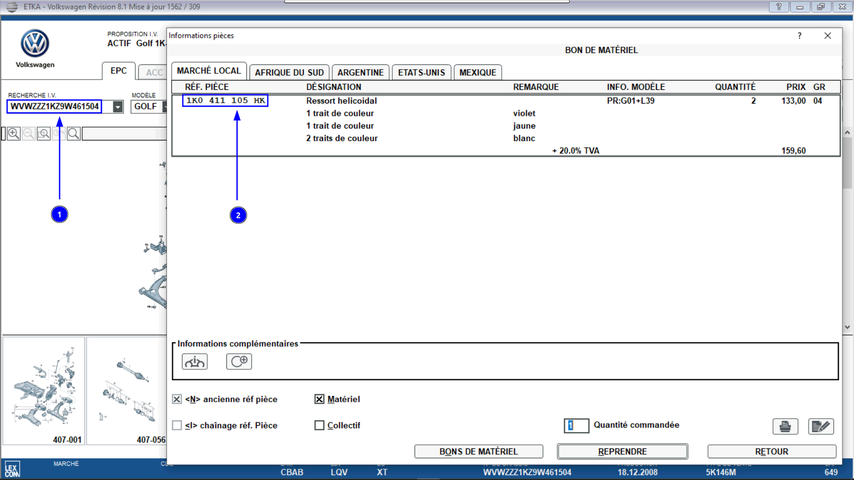854x480 pixels.
Task: Close the Informations pièces dialog
Action: (827, 35)
